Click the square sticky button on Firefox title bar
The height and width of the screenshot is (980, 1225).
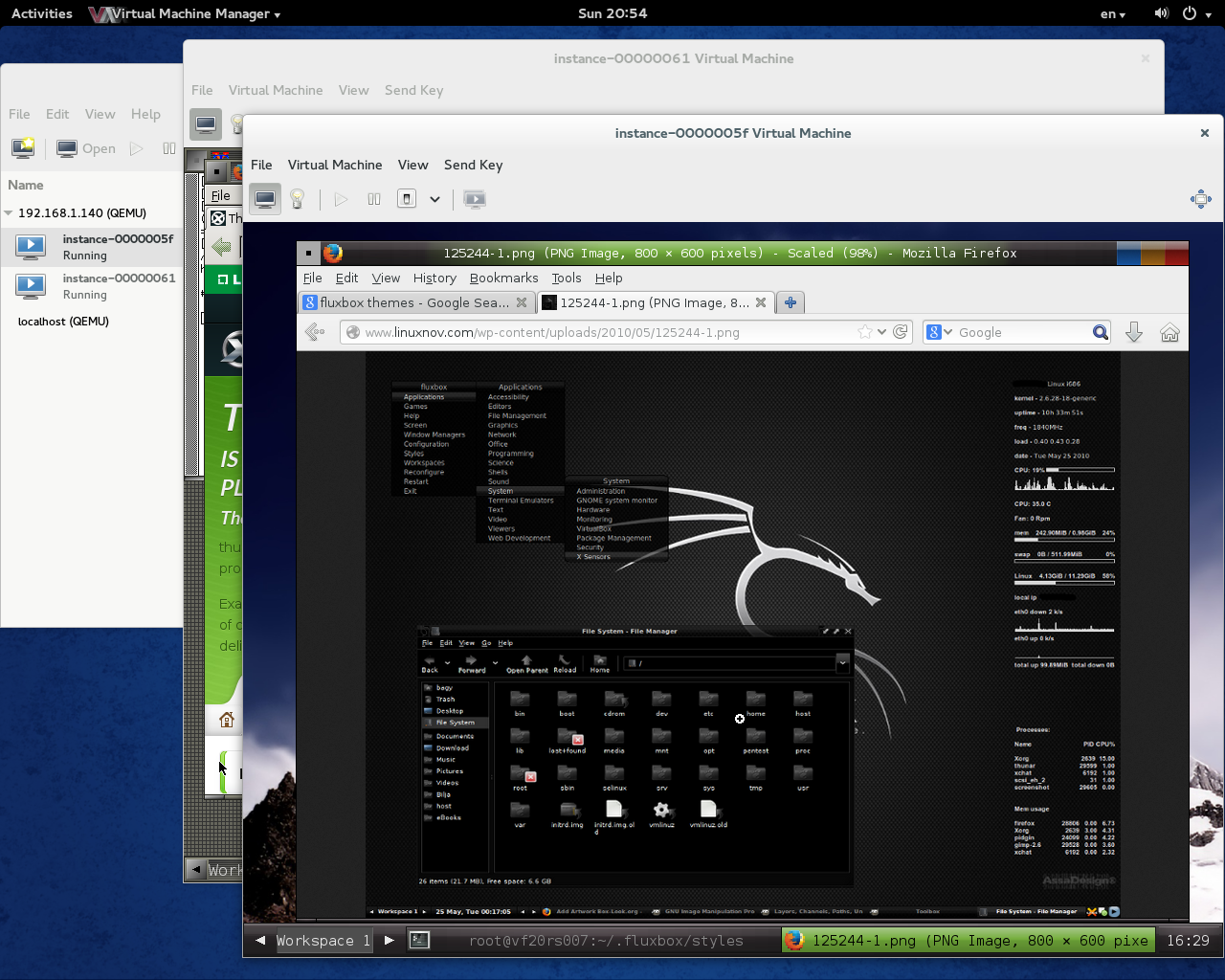(x=308, y=253)
